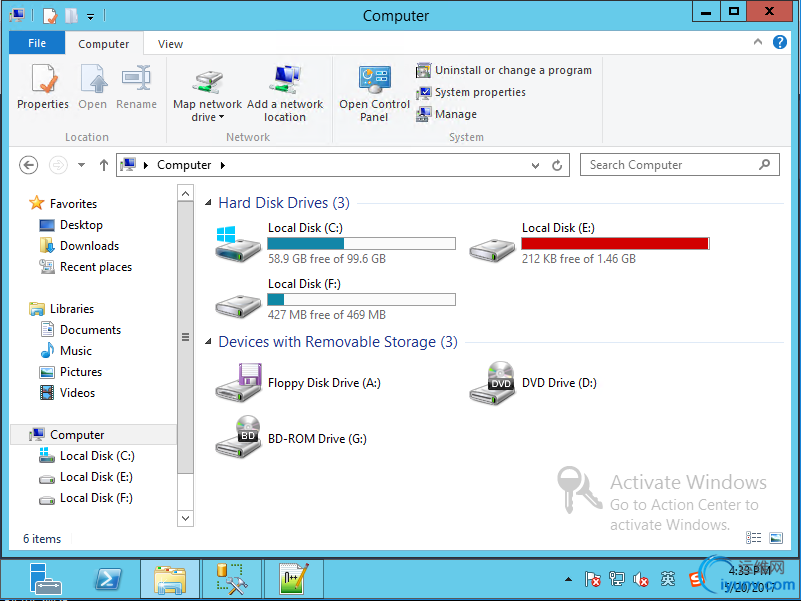
Task: Click Map network drive icon
Action: tap(207, 82)
